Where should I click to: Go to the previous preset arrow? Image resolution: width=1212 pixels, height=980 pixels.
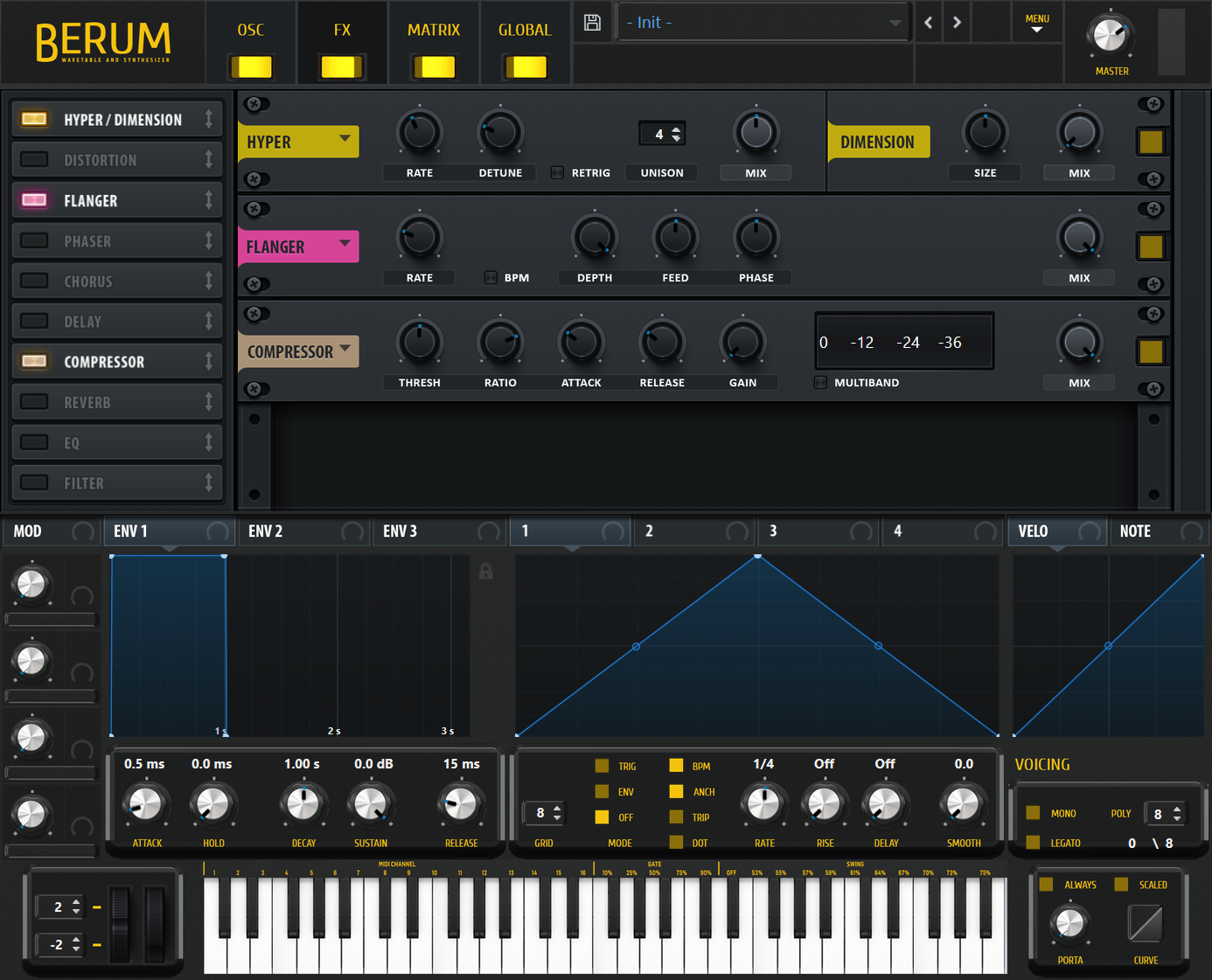(929, 23)
